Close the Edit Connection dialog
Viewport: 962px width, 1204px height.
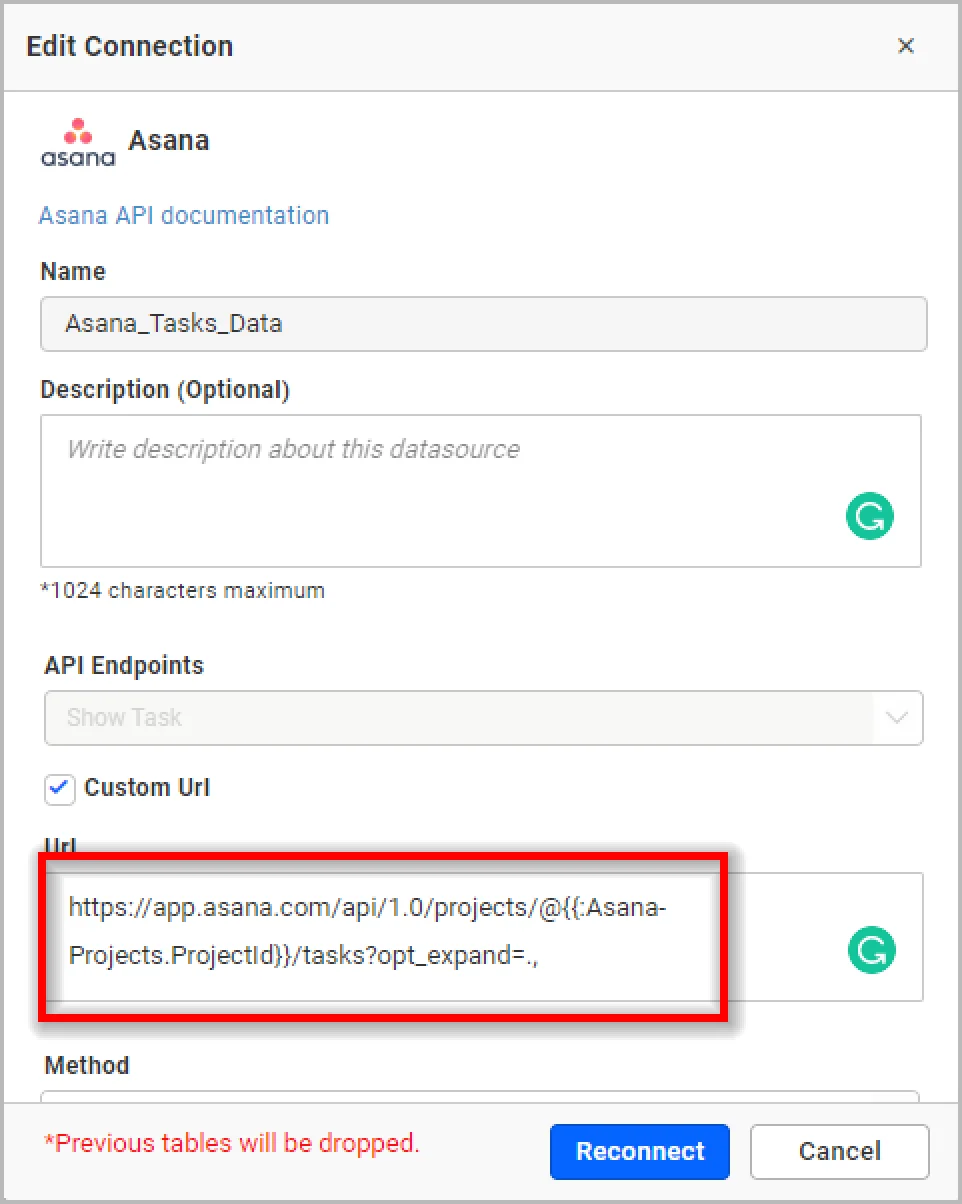[x=906, y=46]
